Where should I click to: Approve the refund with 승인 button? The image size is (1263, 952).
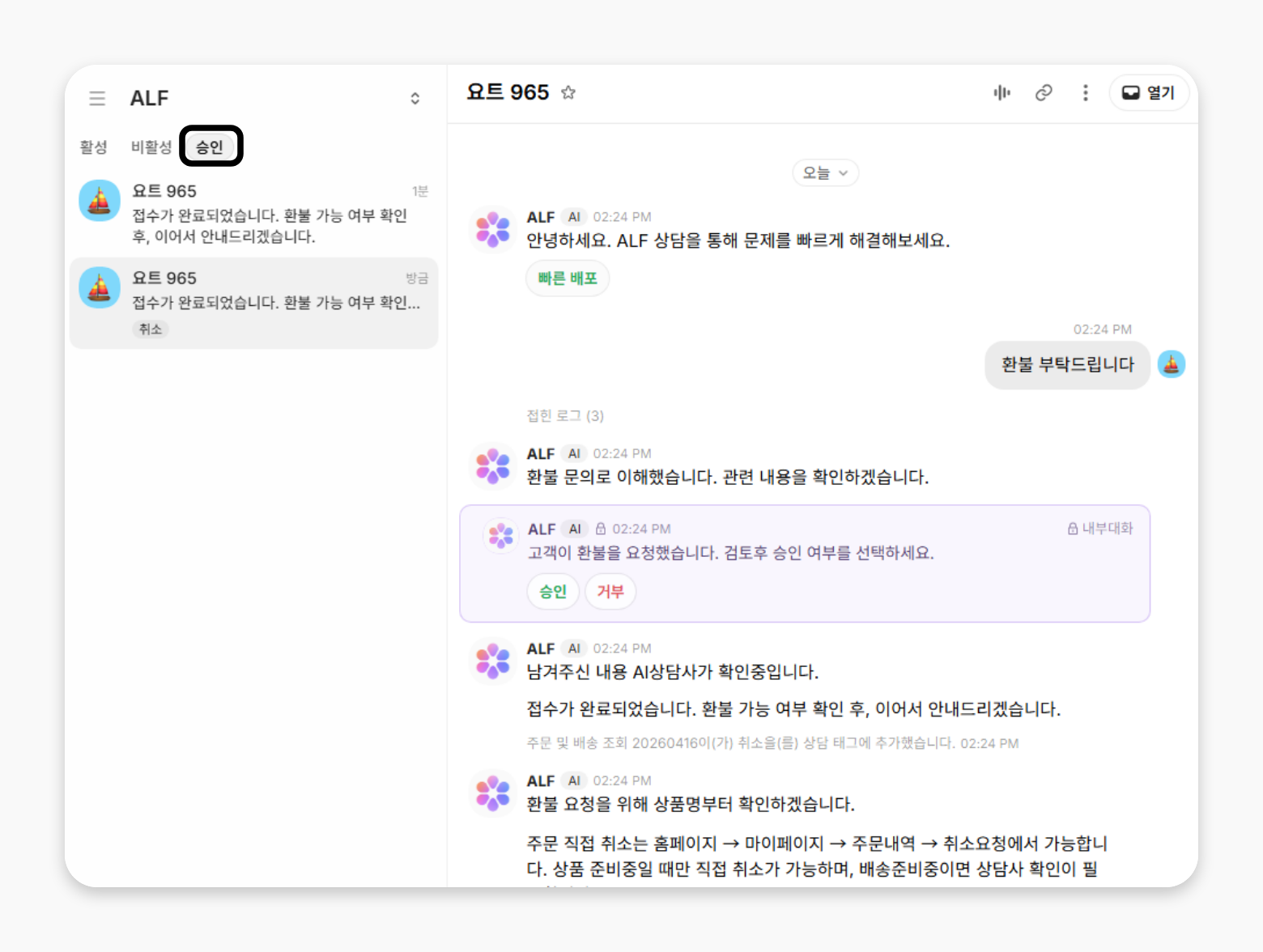tap(553, 591)
